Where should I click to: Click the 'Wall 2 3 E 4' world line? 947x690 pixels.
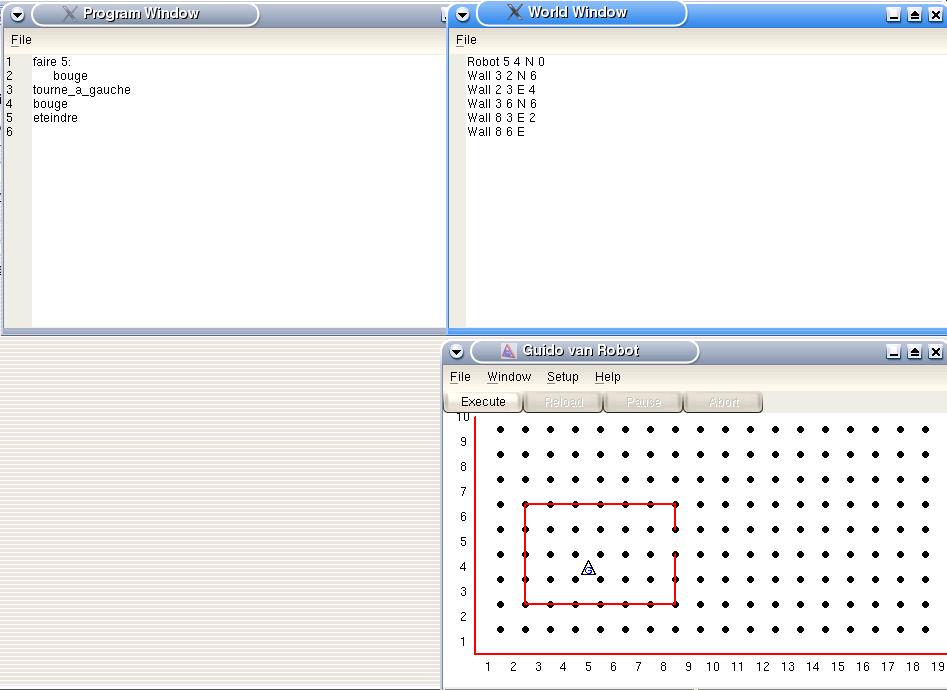pos(501,89)
